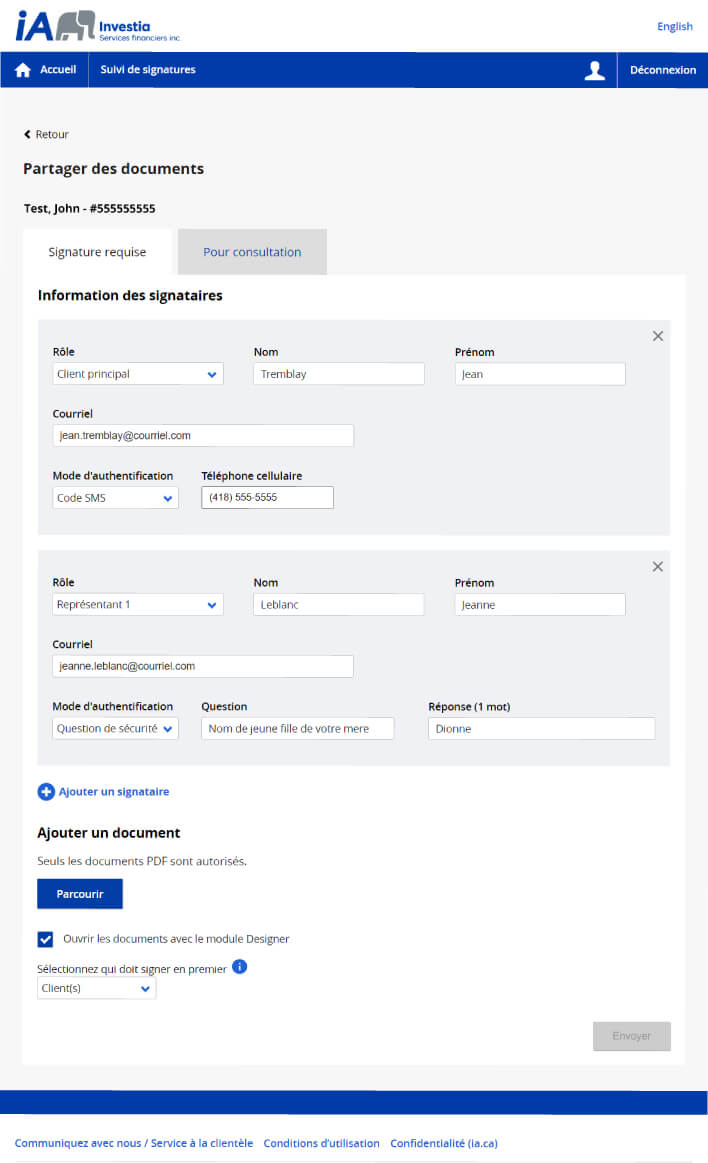
Task: Remove the Tremblay signer with X
Action: pos(658,336)
